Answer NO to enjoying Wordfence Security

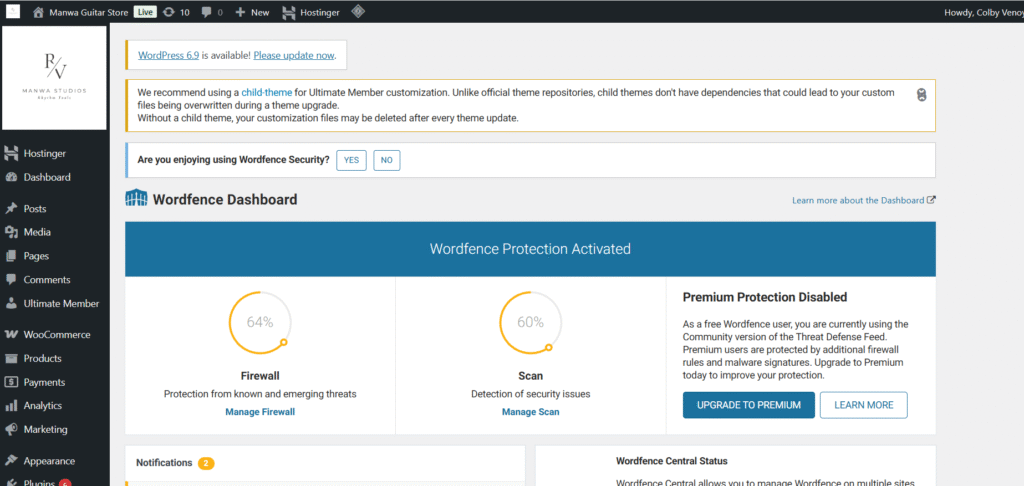pyautogui.click(x=386, y=160)
